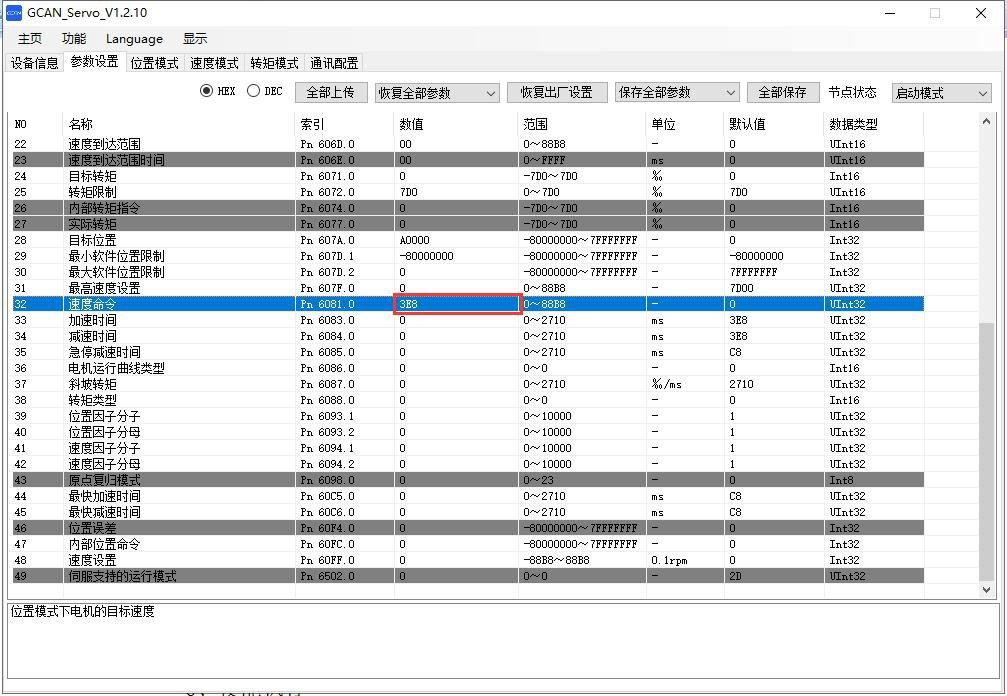This screenshot has width=1007, height=696.
Task: Open the 保存全部参数 dropdown
Action: tap(676, 93)
